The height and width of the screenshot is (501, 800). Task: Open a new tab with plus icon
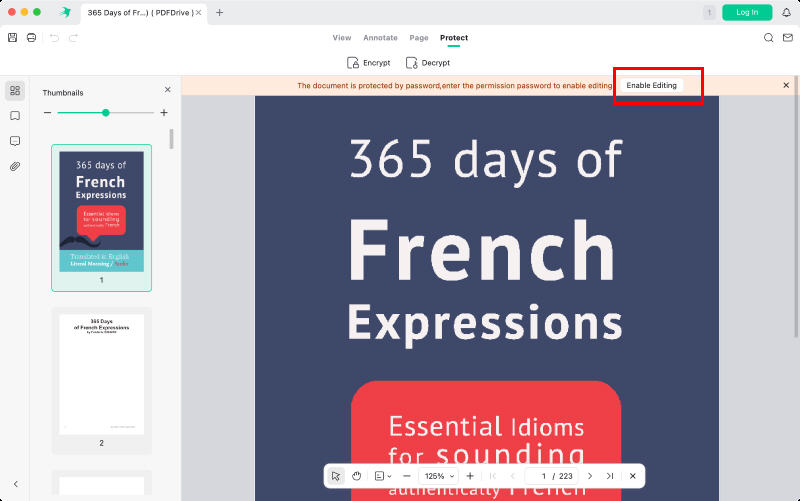[219, 12]
